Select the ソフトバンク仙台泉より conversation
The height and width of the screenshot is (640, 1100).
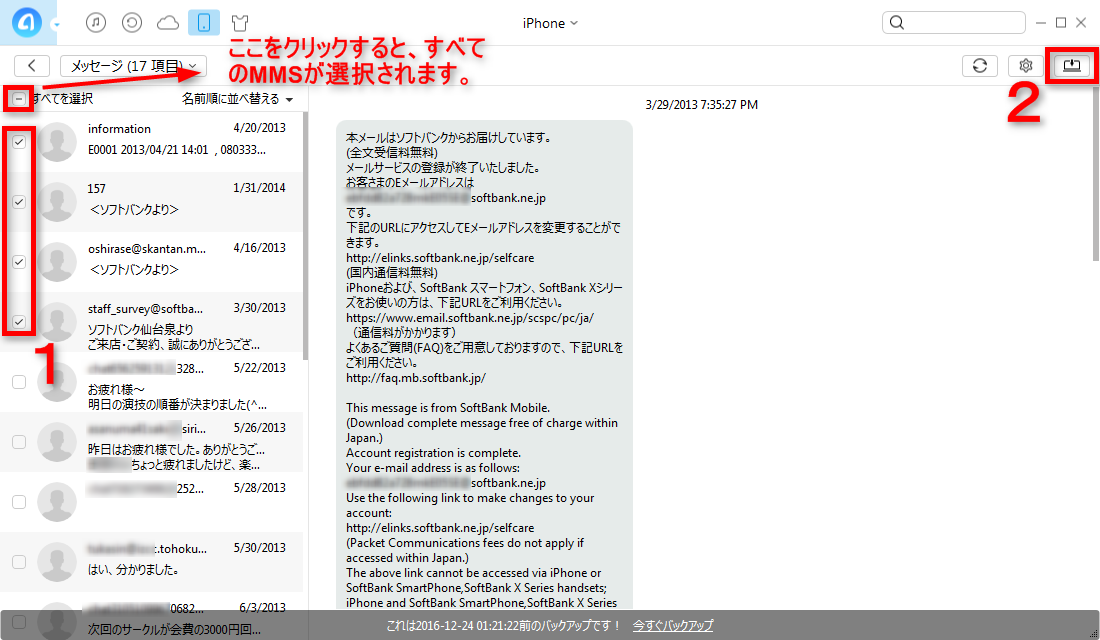point(152,321)
